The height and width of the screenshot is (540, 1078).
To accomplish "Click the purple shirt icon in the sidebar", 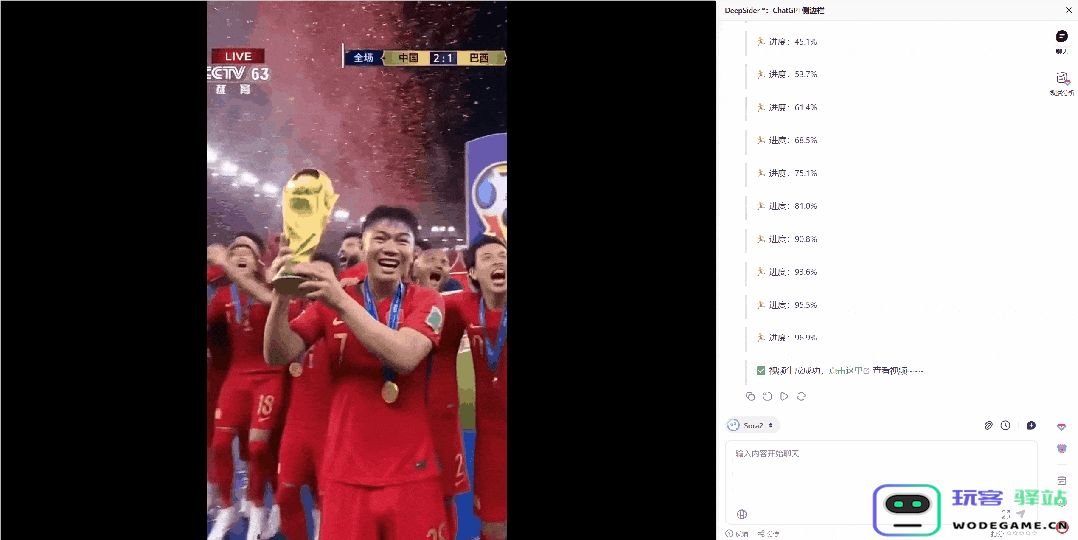I will (x=1062, y=449).
